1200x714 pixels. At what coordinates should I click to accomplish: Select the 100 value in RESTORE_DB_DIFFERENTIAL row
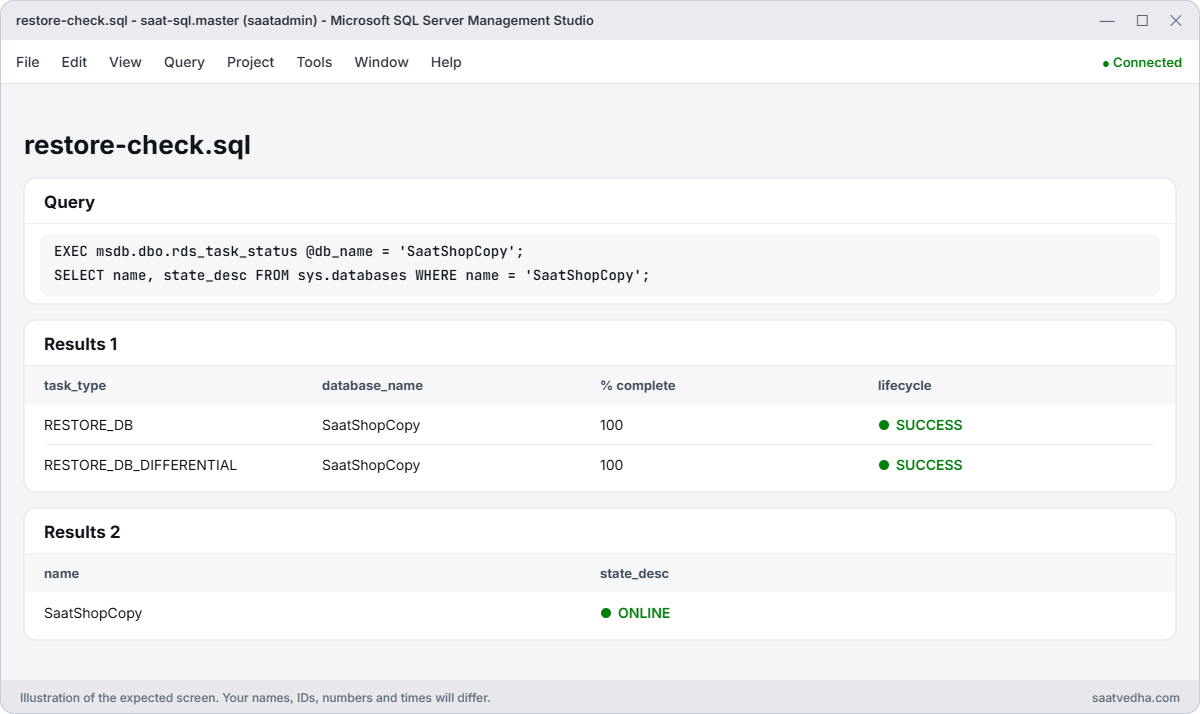pyautogui.click(x=611, y=465)
